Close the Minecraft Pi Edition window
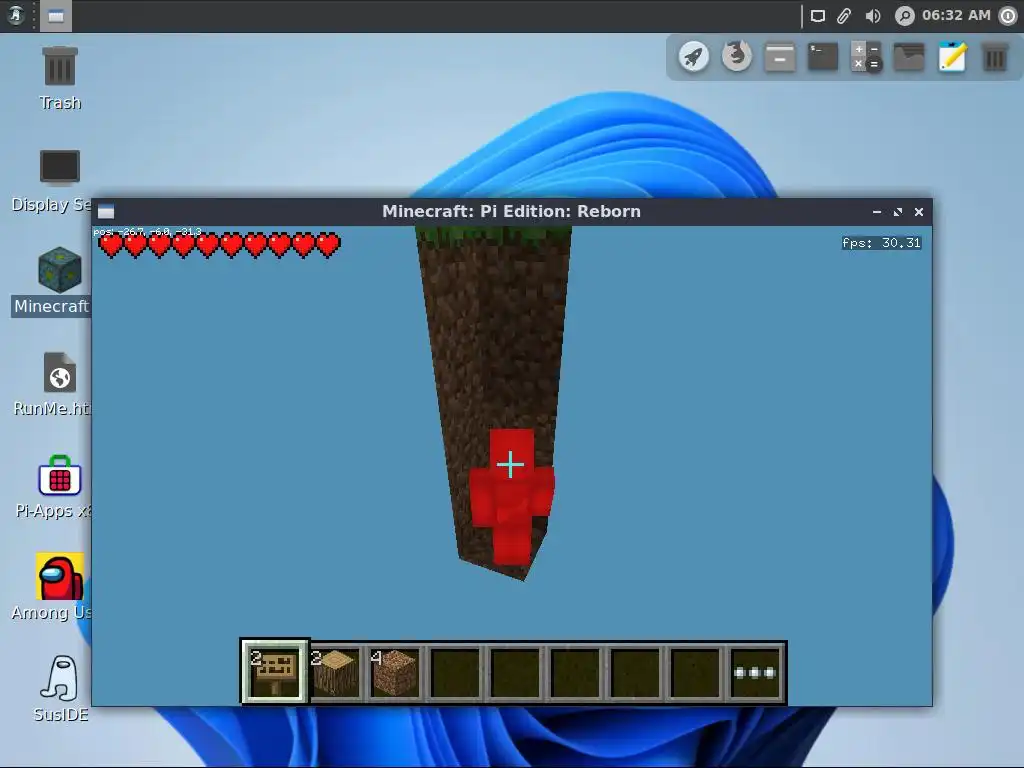The height and width of the screenshot is (768, 1024). click(919, 212)
